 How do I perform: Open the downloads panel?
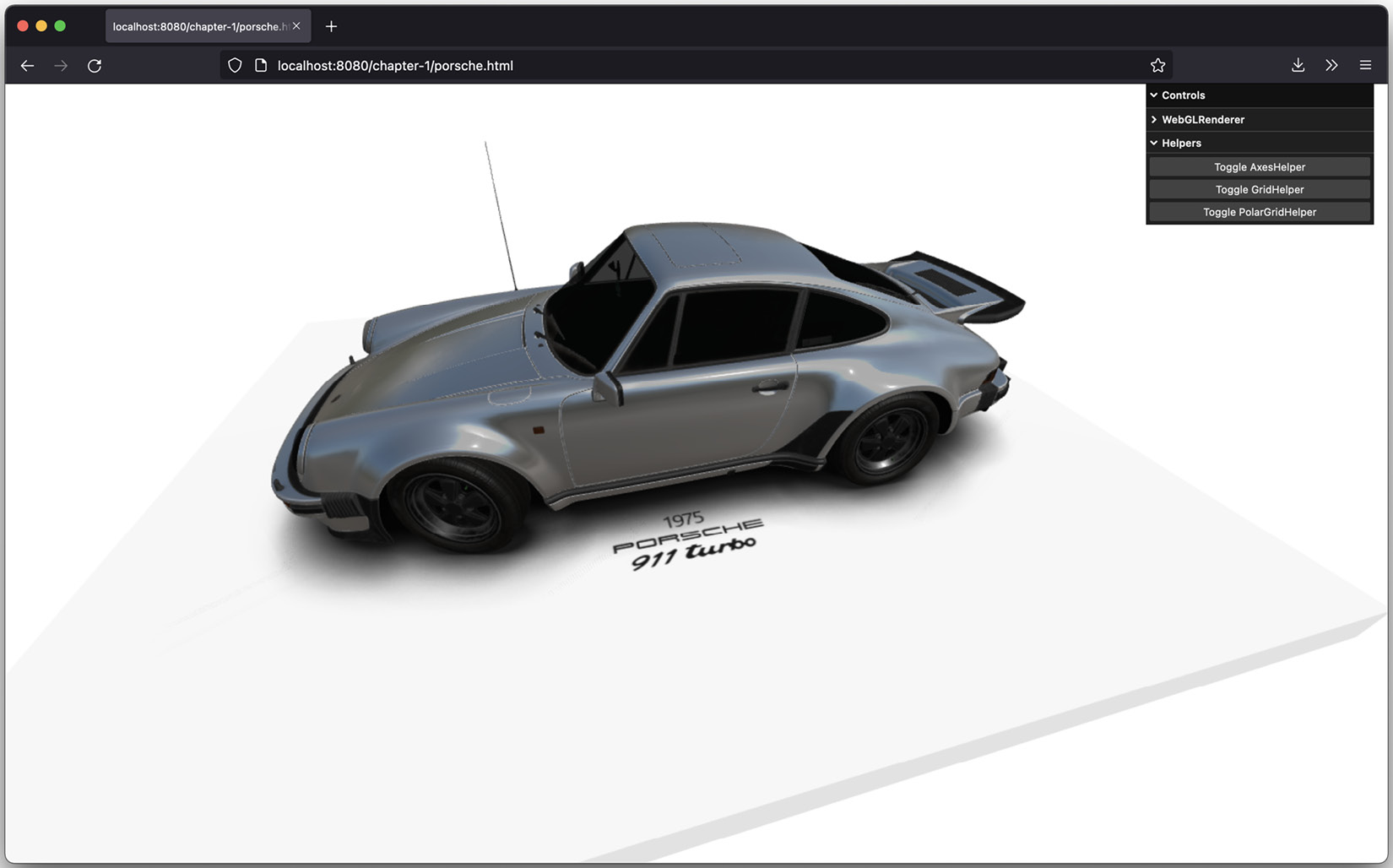coord(1298,66)
